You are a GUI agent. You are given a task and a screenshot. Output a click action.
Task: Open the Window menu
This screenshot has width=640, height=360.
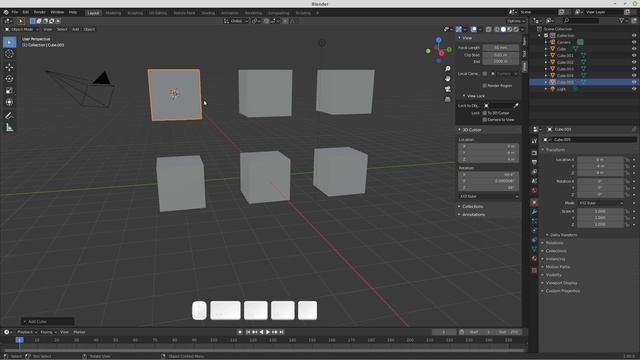pos(57,12)
